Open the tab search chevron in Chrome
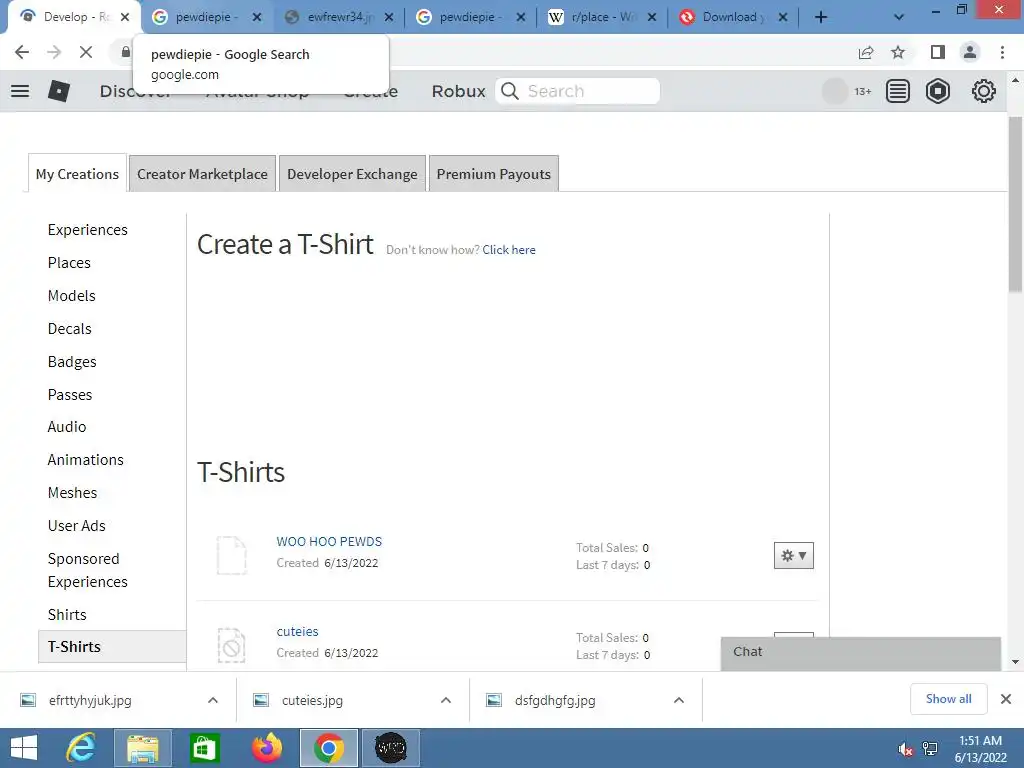 (x=899, y=18)
